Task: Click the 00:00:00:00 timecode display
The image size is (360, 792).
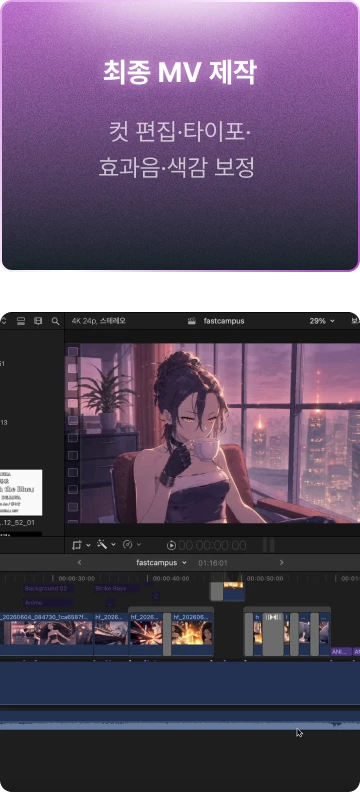Action: pos(212,546)
